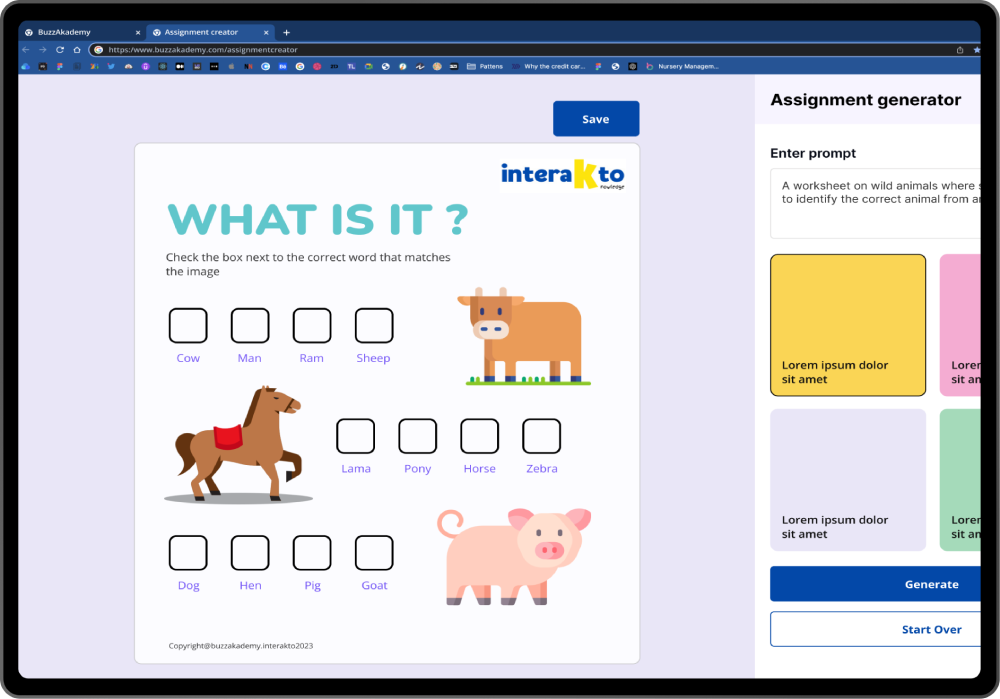Go back with the browser back arrow
This screenshot has height=699, width=1000.
point(26,49)
